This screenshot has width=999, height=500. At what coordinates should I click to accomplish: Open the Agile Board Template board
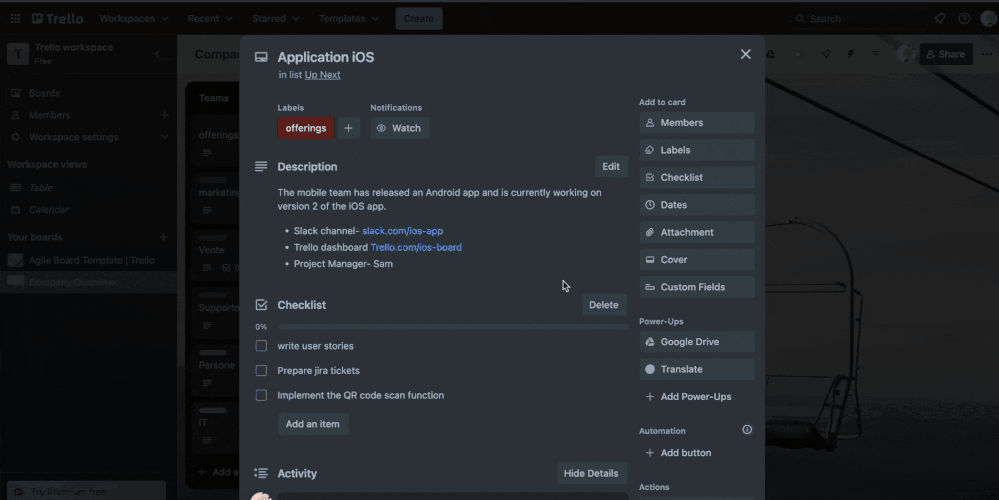click(88, 260)
